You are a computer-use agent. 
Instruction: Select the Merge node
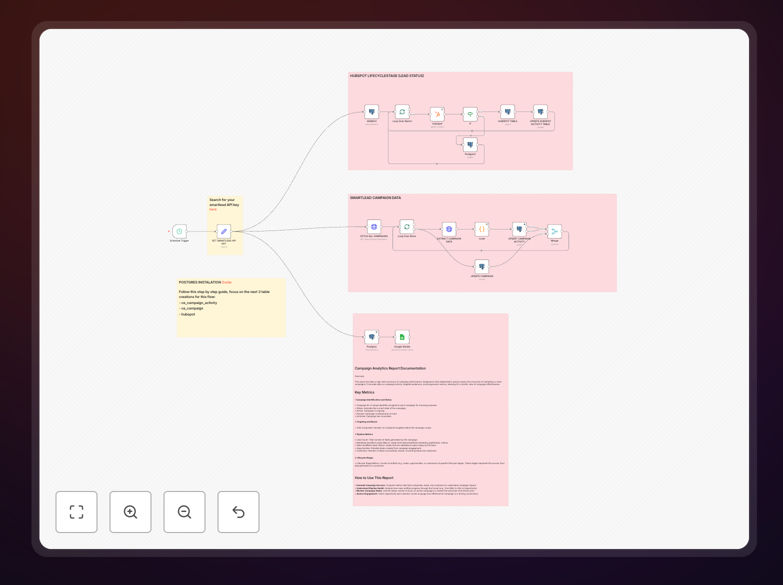click(x=554, y=231)
